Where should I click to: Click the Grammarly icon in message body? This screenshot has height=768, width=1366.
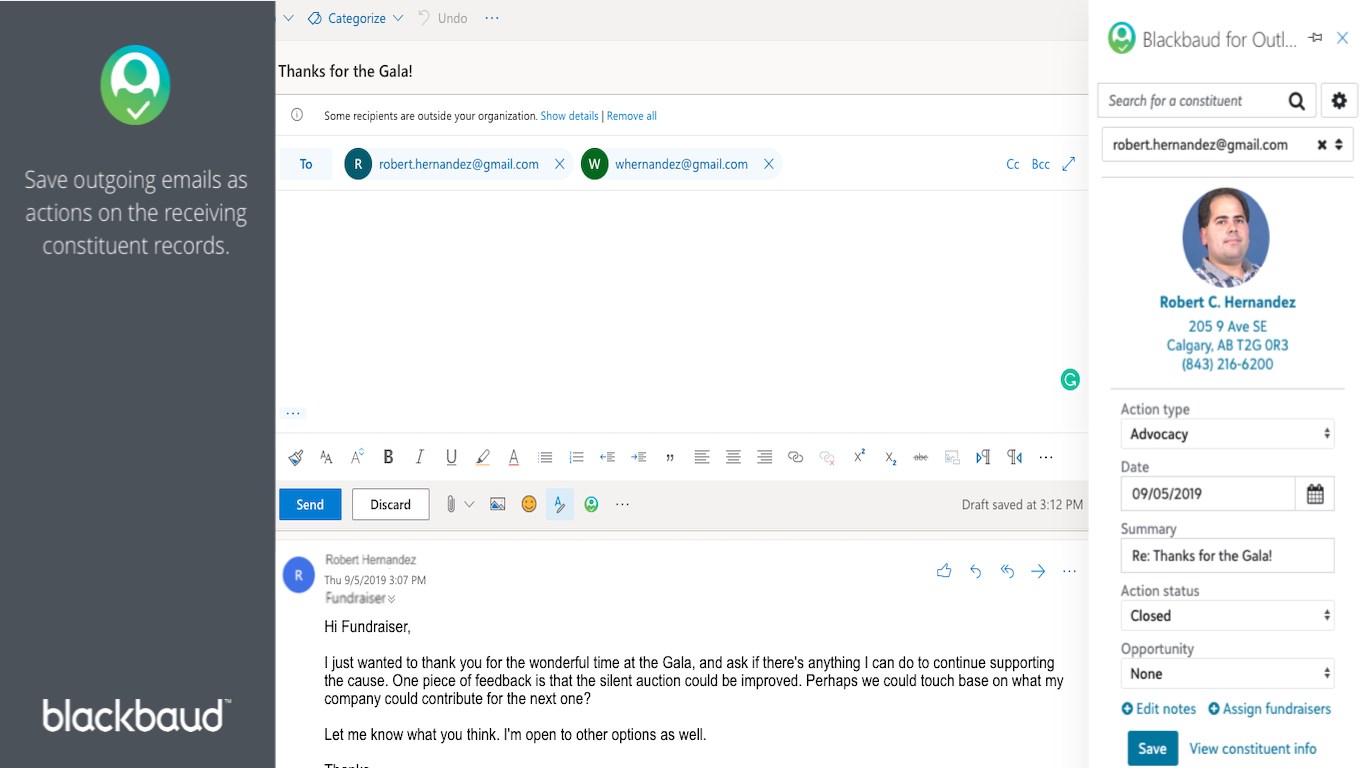(1070, 379)
